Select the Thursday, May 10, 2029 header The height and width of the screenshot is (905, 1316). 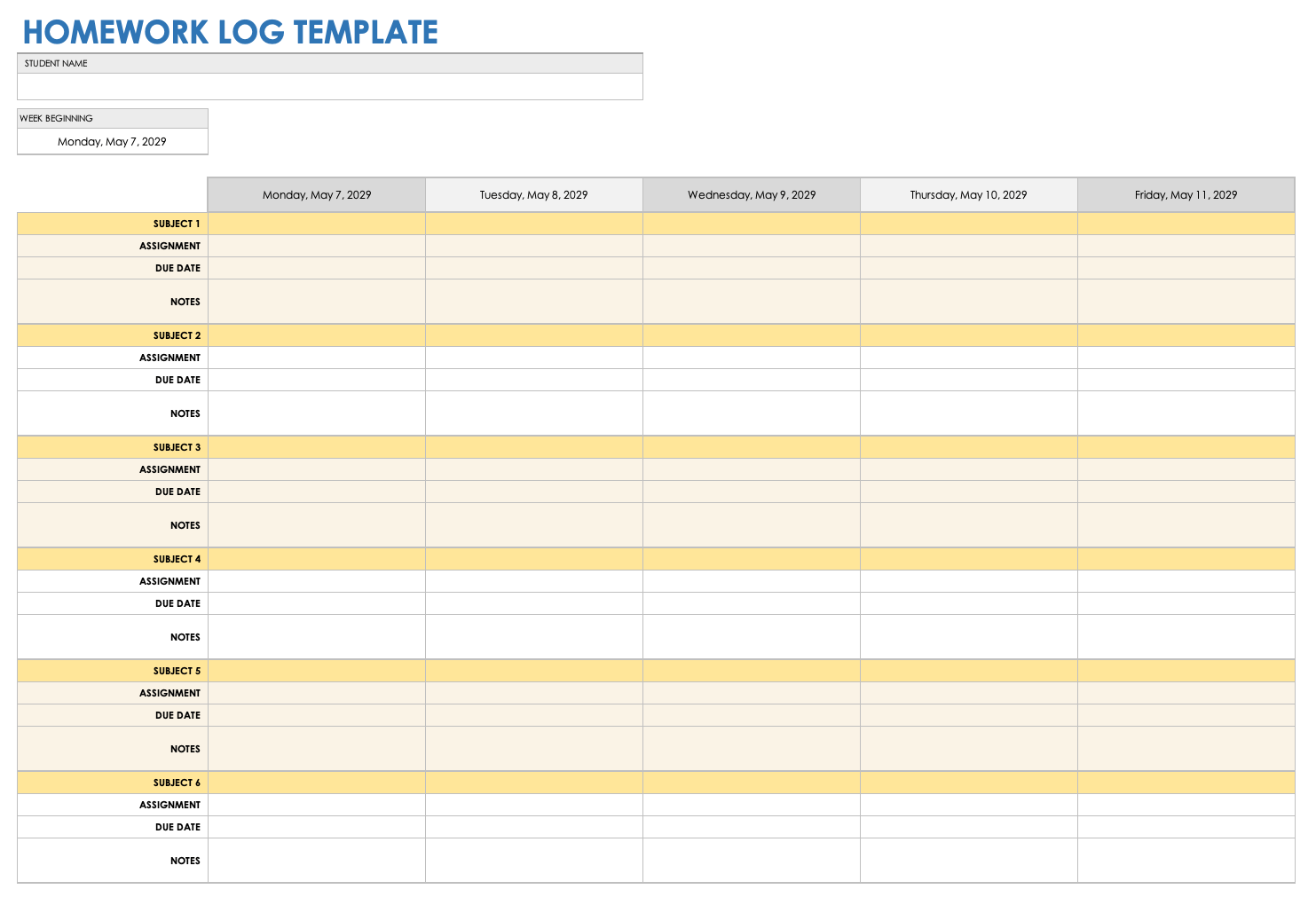click(969, 195)
